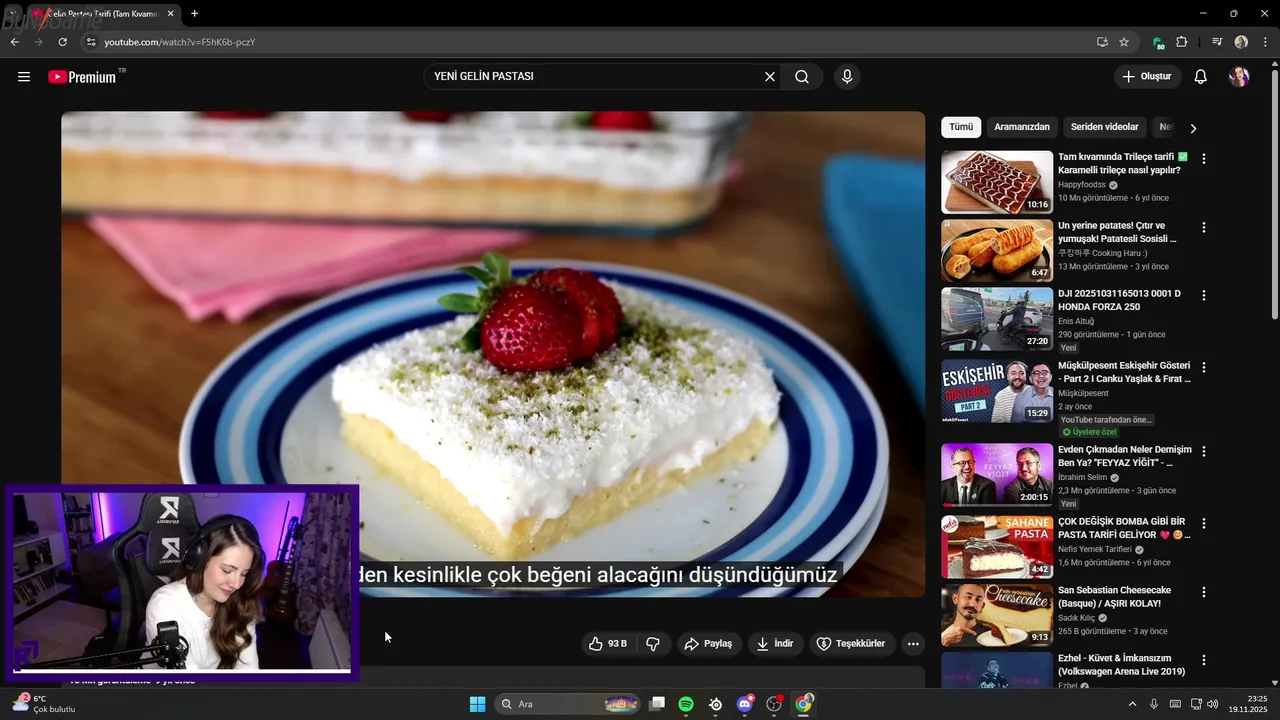This screenshot has height=720, width=1280.
Task: Open site information icon in address bar
Action: [91, 42]
